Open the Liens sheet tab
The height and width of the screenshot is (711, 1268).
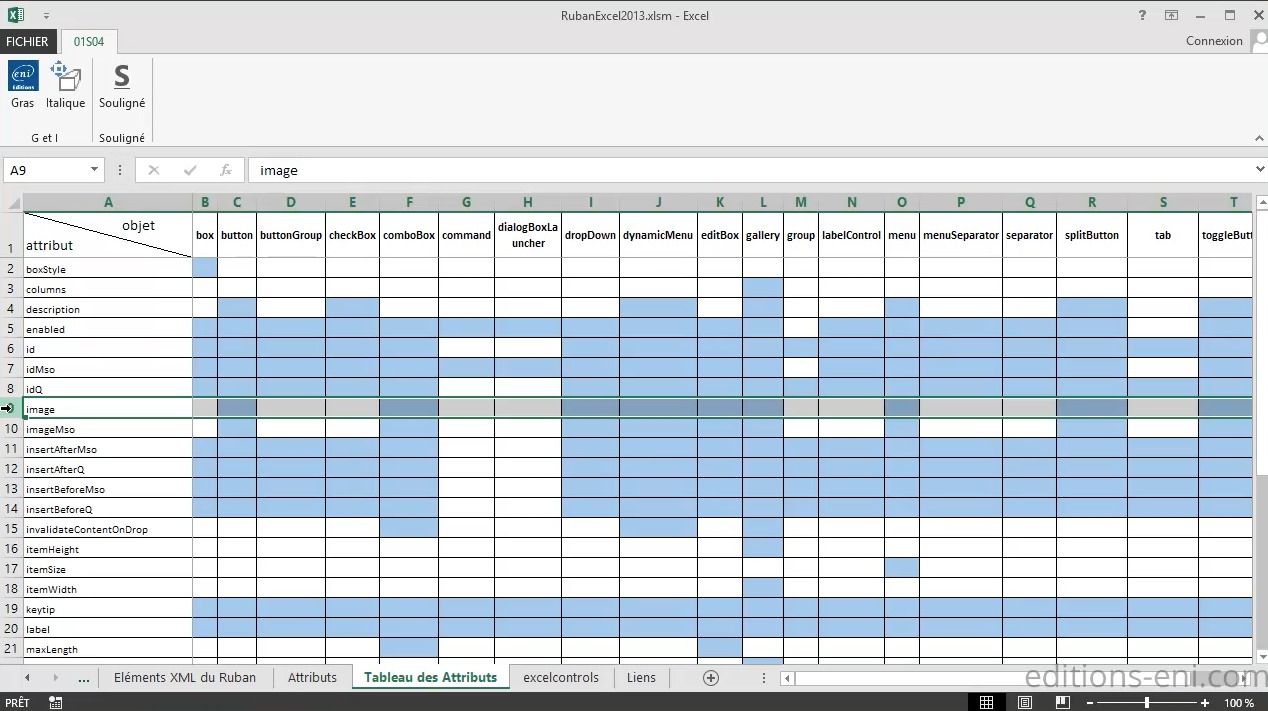tap(641, 677)
